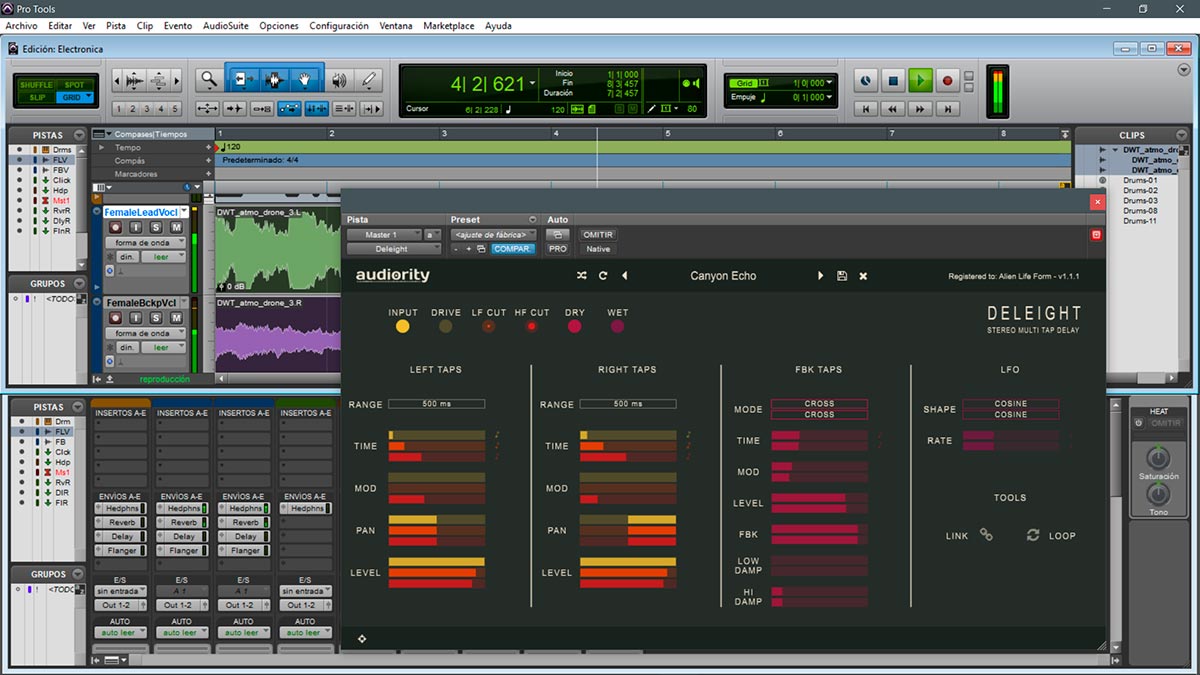Click the Go to End transport button

coord(948,108)
